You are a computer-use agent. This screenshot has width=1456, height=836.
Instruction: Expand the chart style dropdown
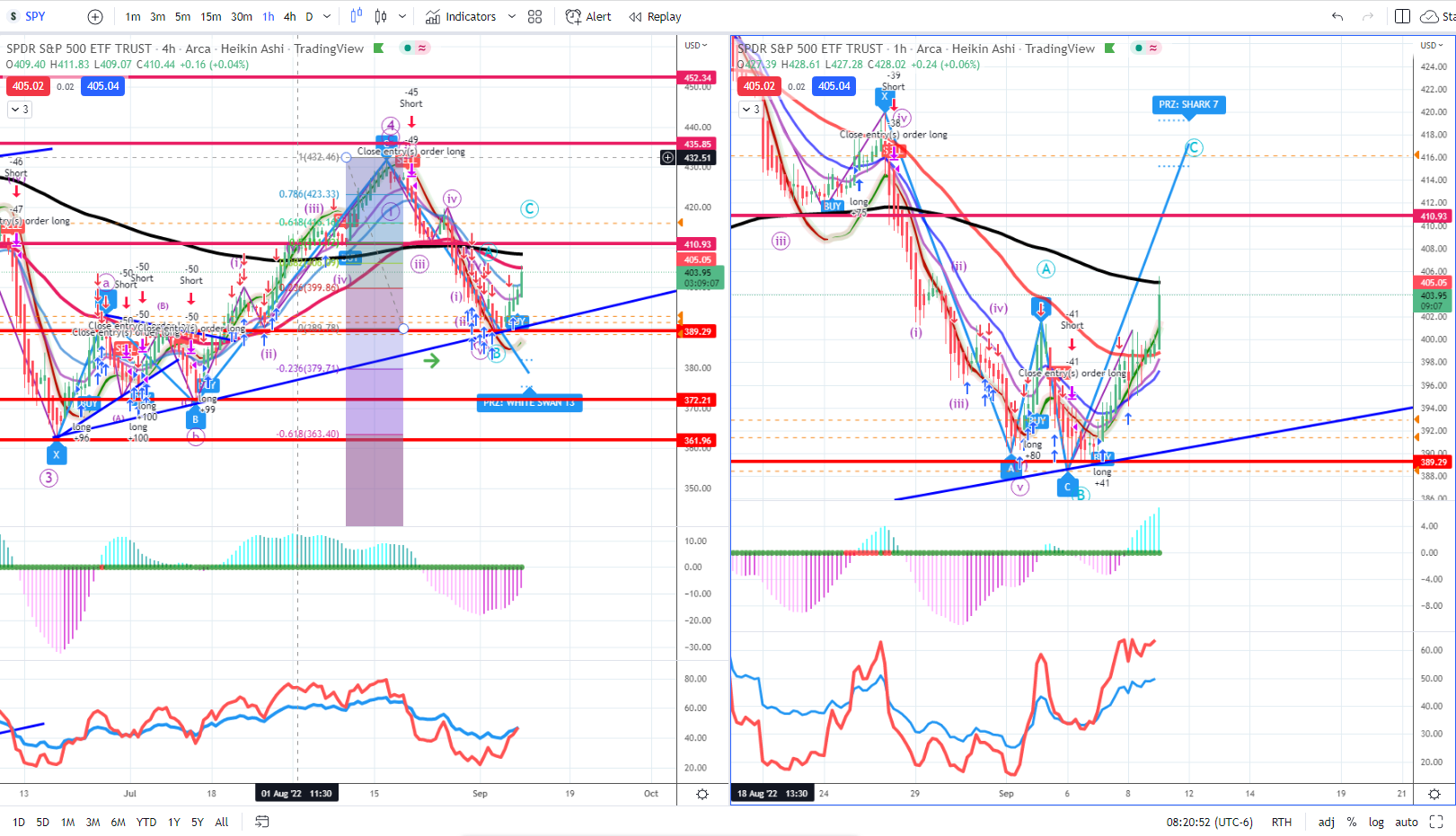coord(402,16)
